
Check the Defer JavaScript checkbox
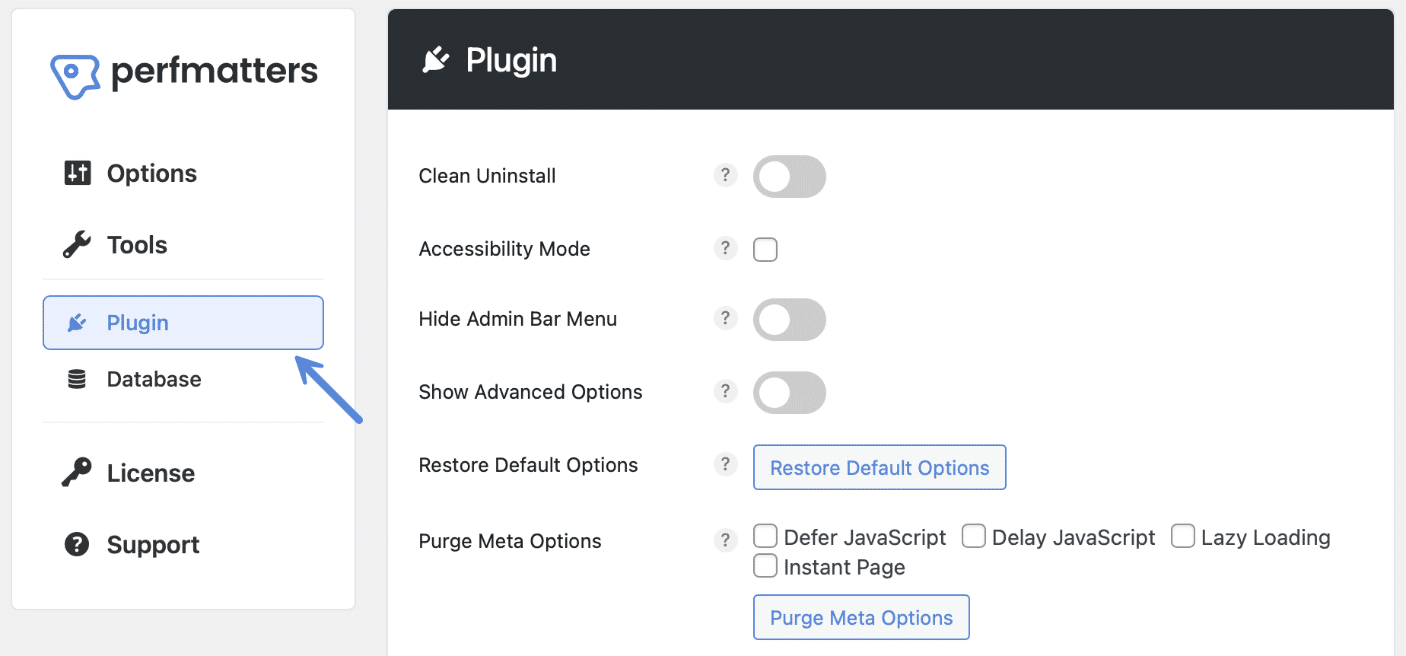pyautogui.click(x=765, y=536)
